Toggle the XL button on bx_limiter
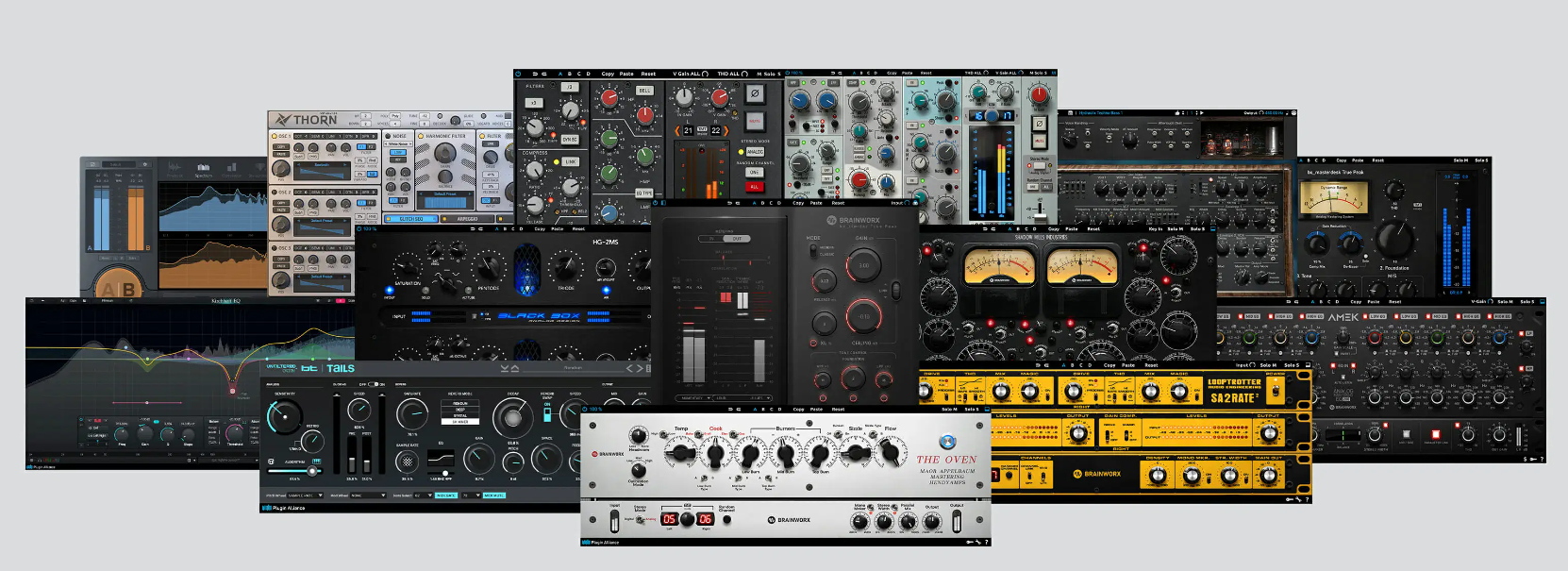The image size is (1568, 571). [x=813, y=344]
